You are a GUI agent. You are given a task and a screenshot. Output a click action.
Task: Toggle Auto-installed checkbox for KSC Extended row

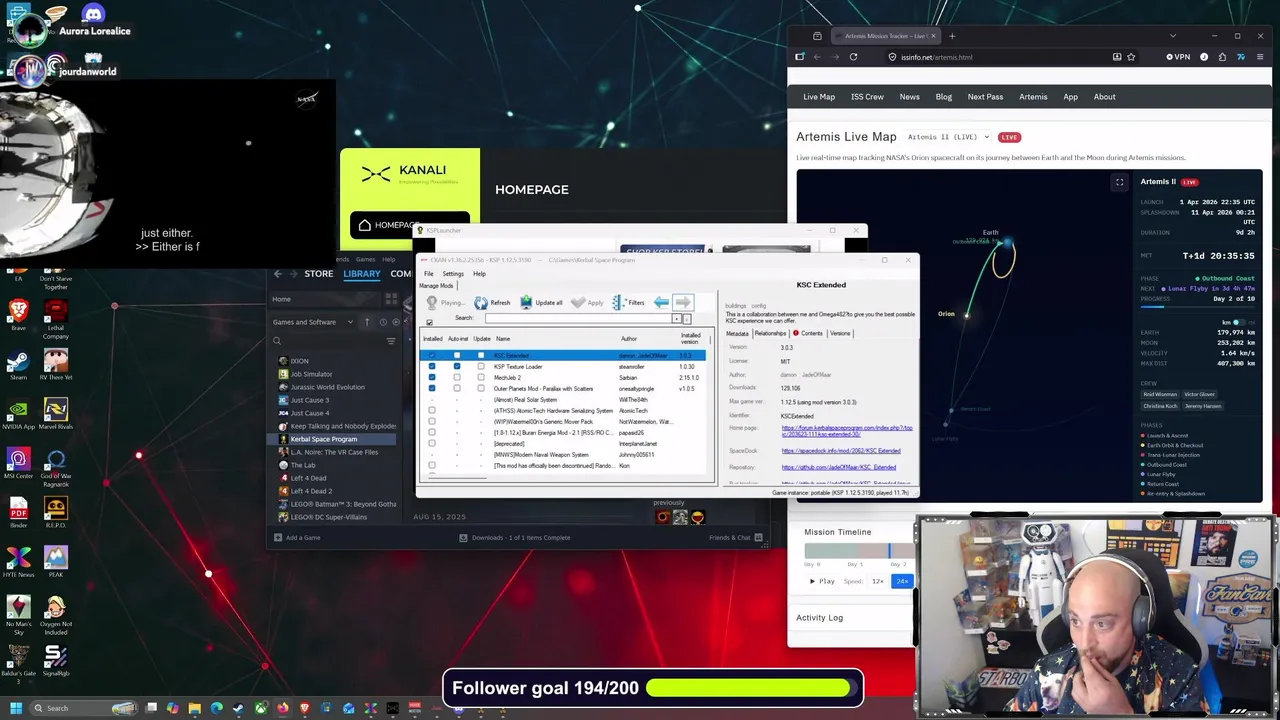click(x=457, y=356)
